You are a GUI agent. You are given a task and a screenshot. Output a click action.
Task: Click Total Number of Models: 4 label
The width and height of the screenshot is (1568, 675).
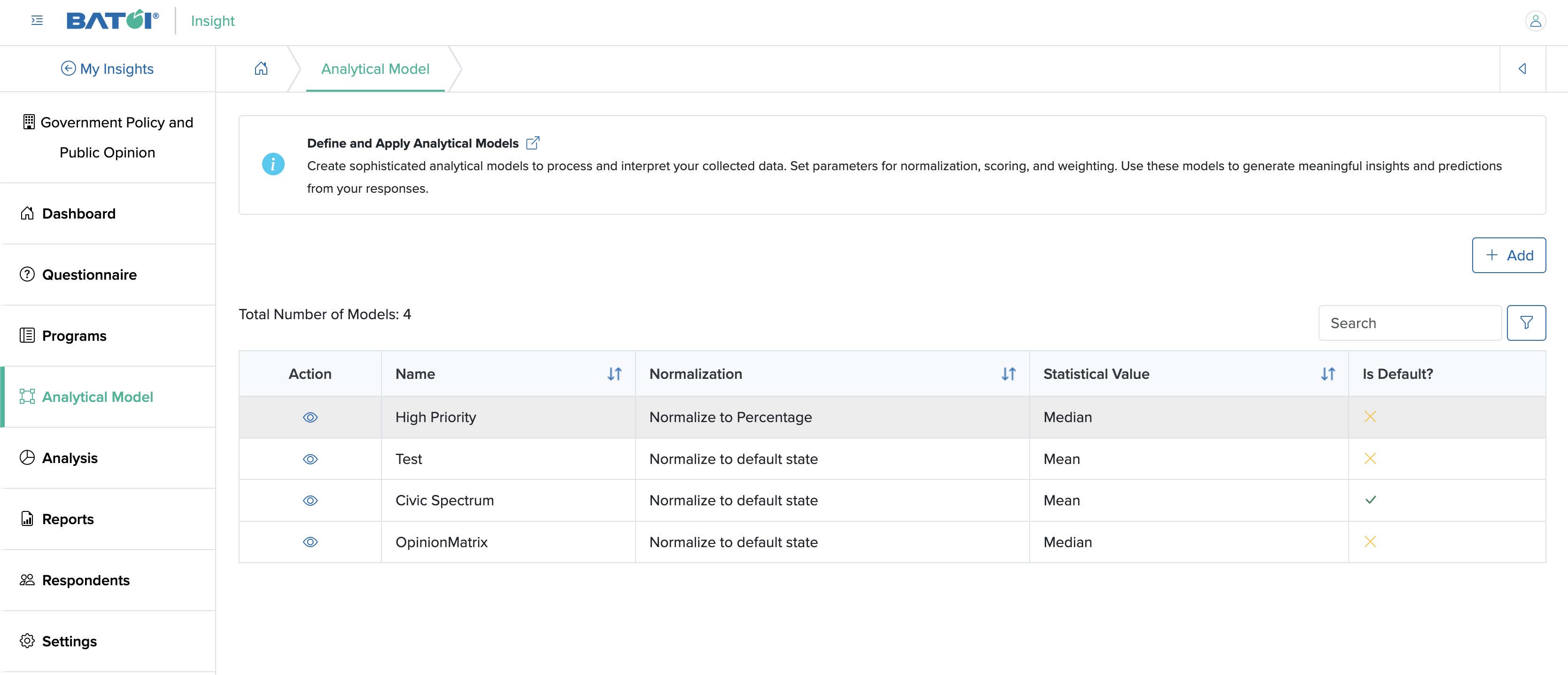pyautogui.click(x=325, y=314)
